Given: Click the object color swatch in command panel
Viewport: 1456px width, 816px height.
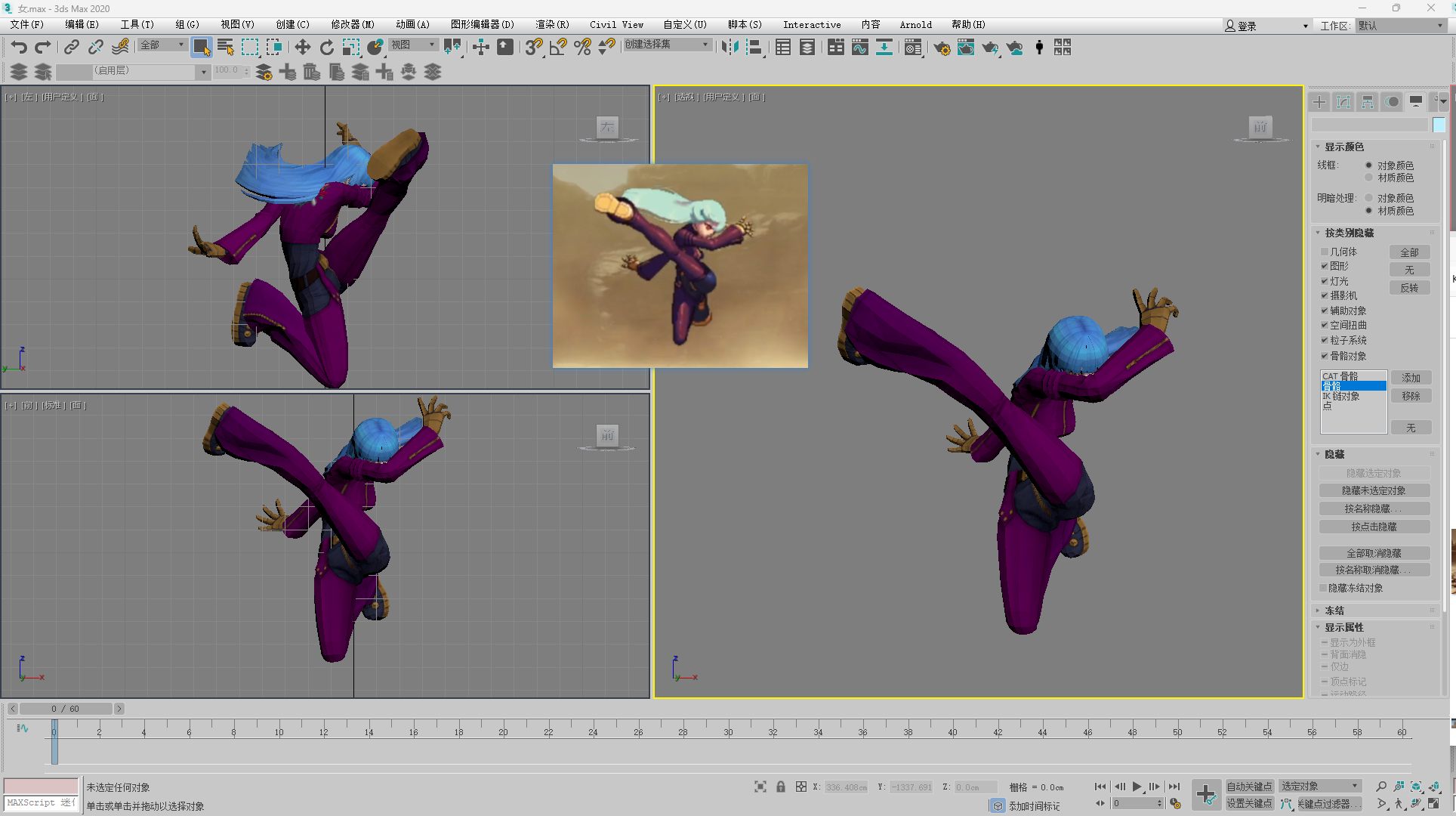Looking at the screenshot, I should (x=1439, y=125).
